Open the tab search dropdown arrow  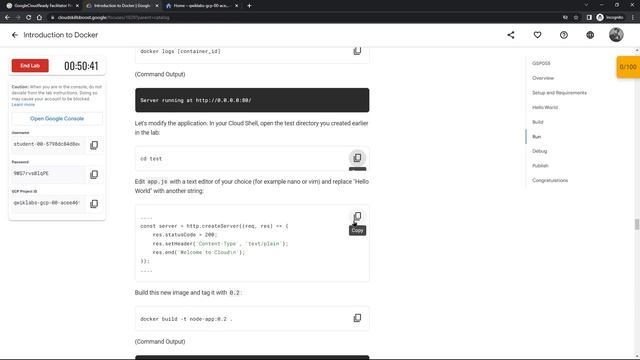pyautogui.click(x=586, y=5)
